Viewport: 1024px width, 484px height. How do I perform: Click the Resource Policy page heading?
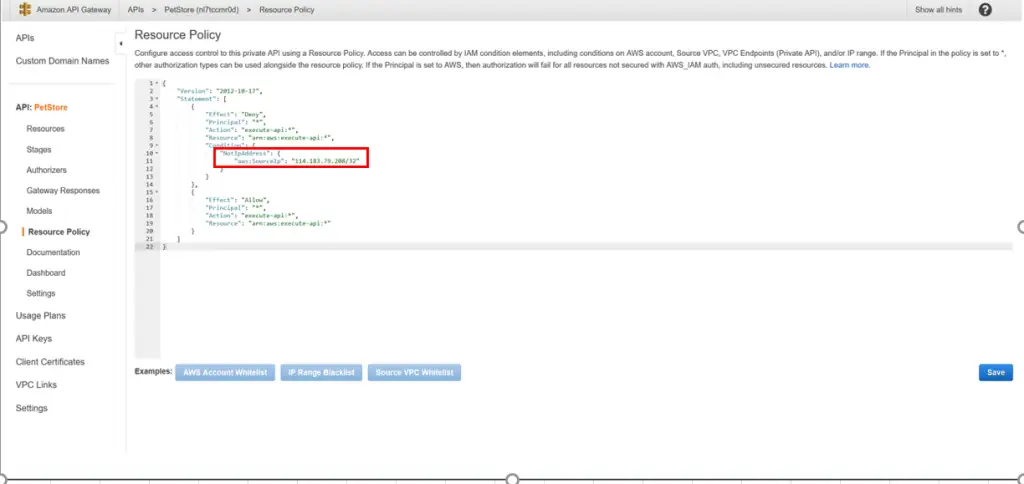[178, 35]
